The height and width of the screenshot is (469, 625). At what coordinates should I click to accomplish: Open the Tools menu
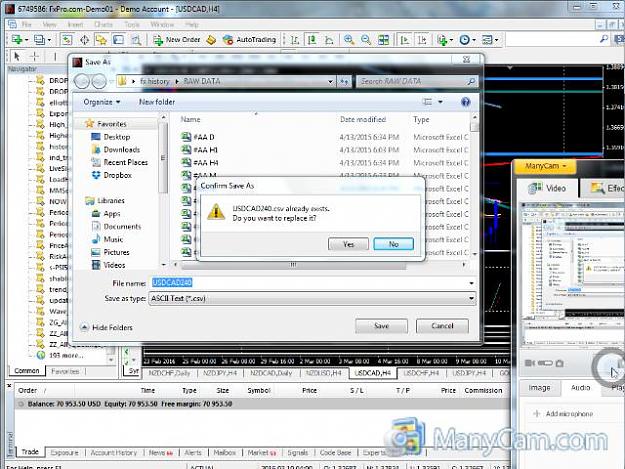[x=132, y=24]
